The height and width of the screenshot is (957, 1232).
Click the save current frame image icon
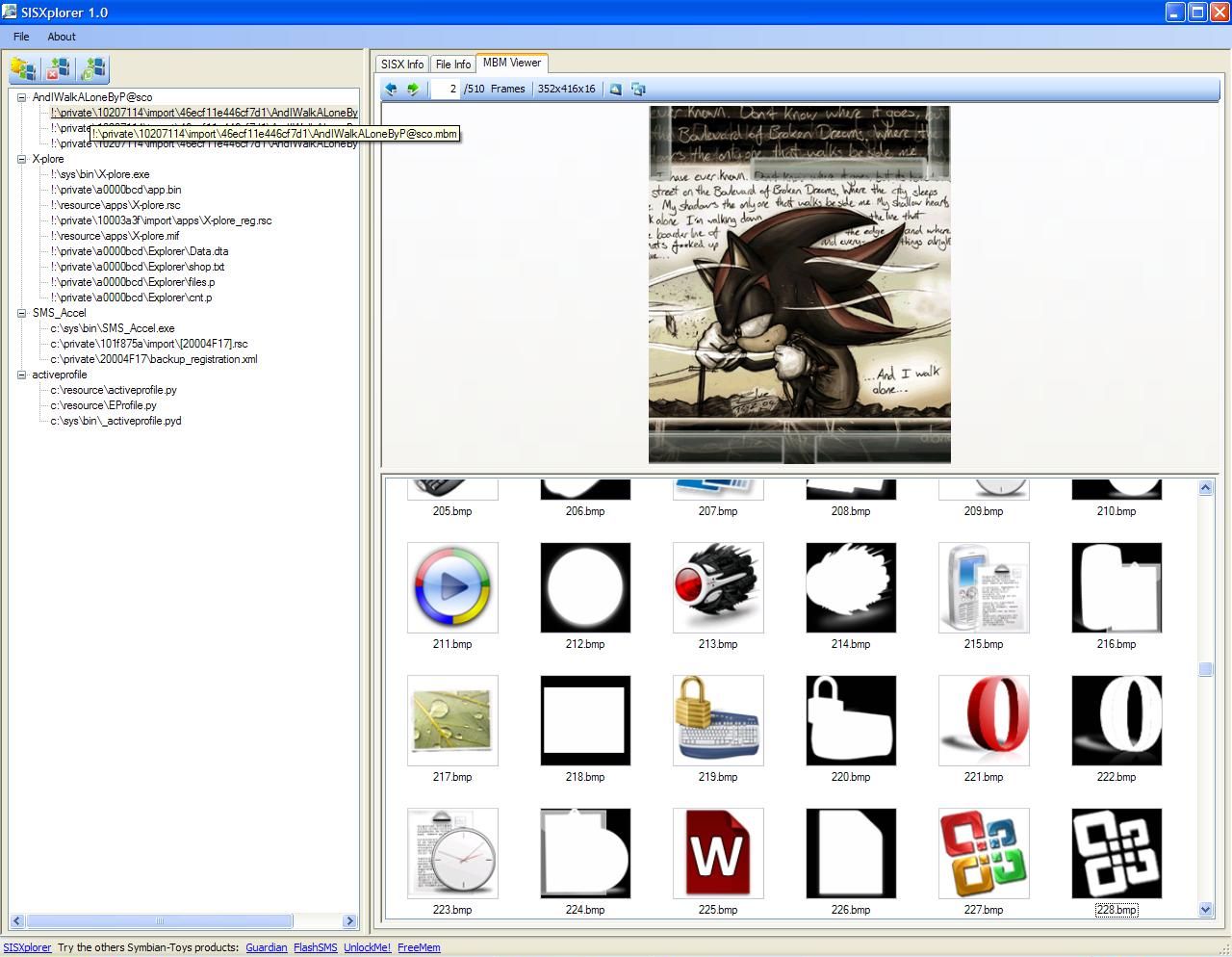coord(615,89)
